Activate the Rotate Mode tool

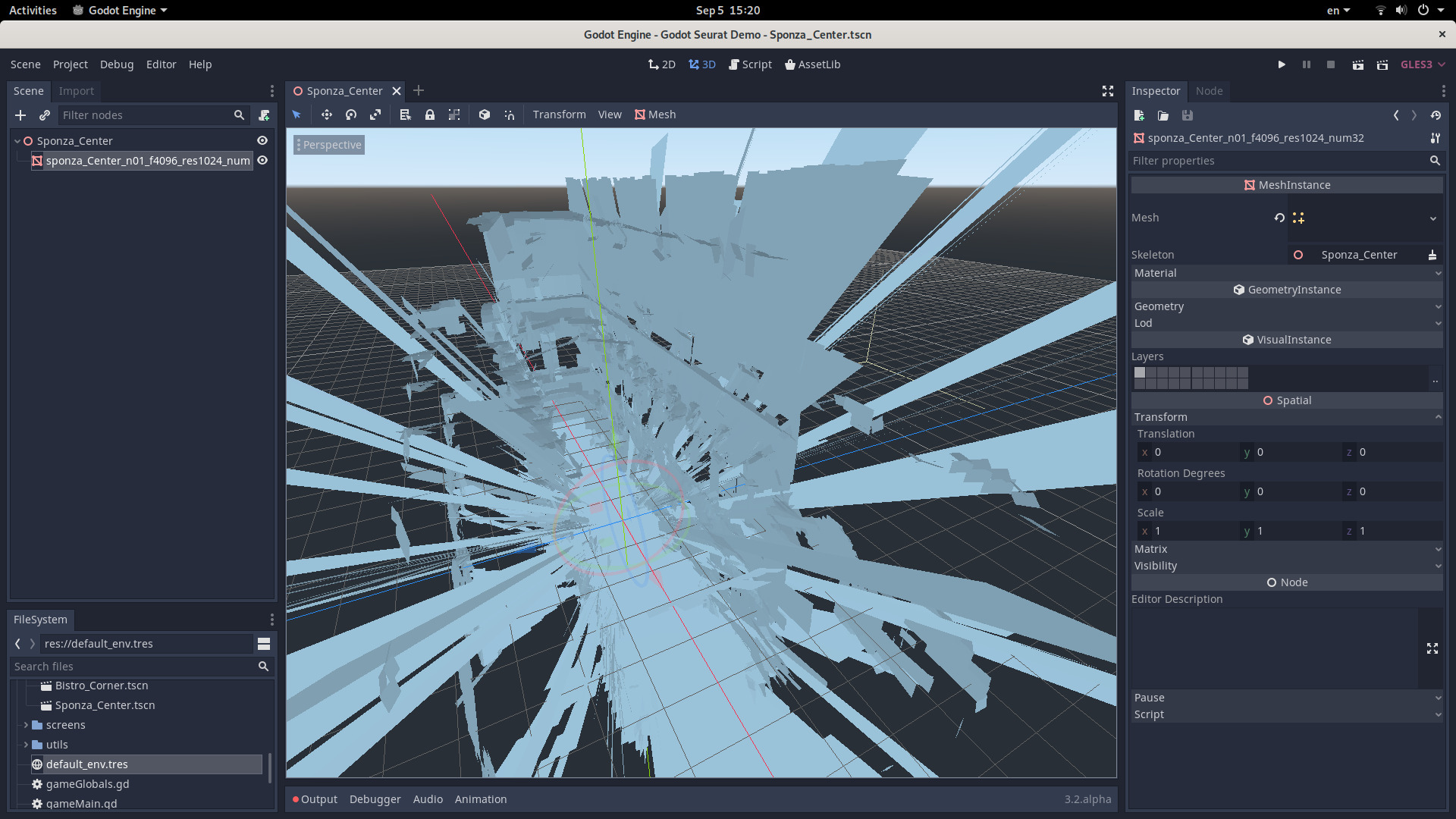pyautogui.click(x=351, y=115)
